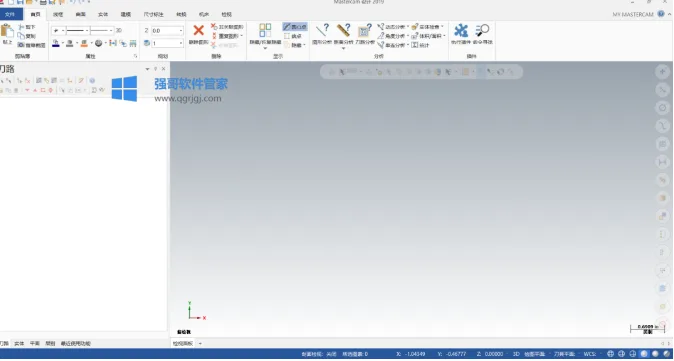Screen dimensions: 674x361
Task: Click the solid color swatch between blue and orange
Action: pos(70,43)
